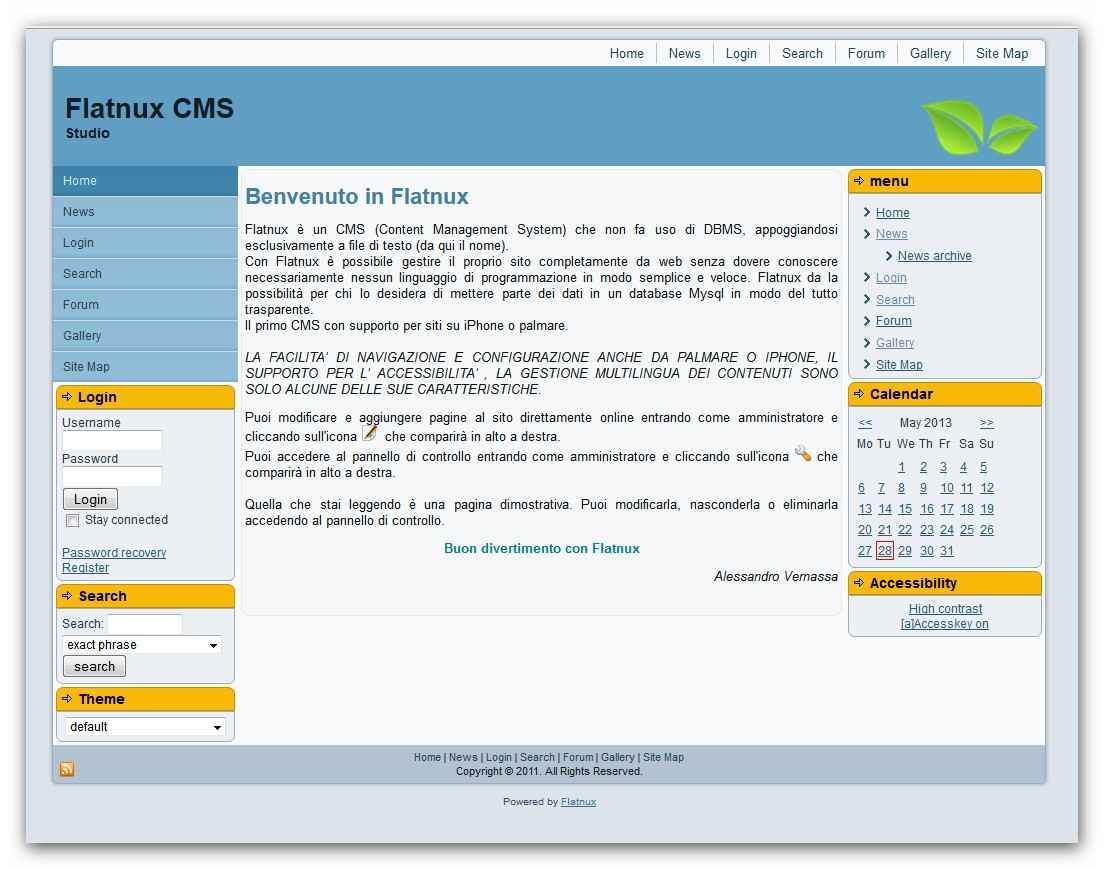
Task: Open News in top navigation bar
Action: pos(684,54)
